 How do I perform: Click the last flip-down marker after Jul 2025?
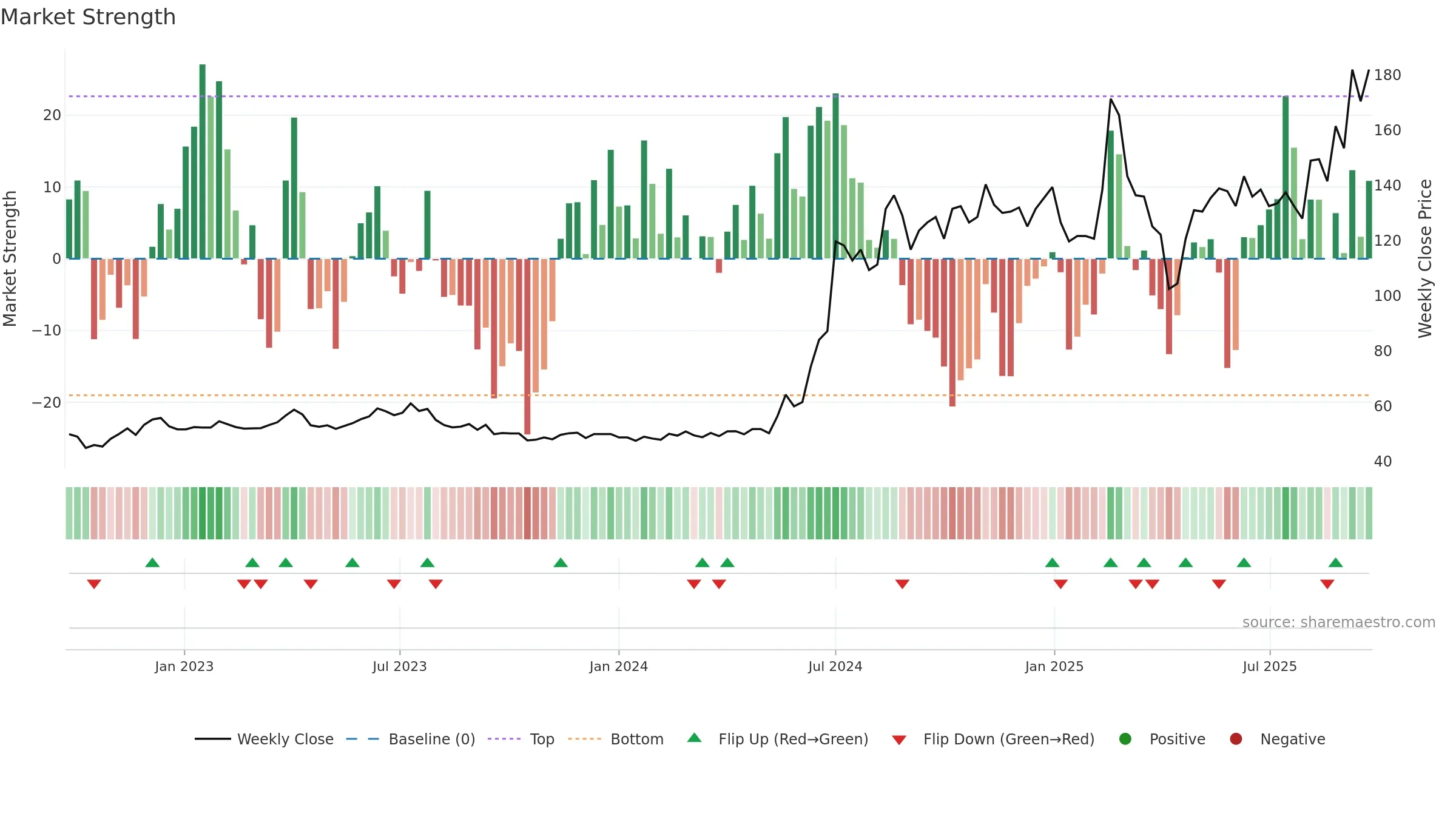pos(1327,584)
